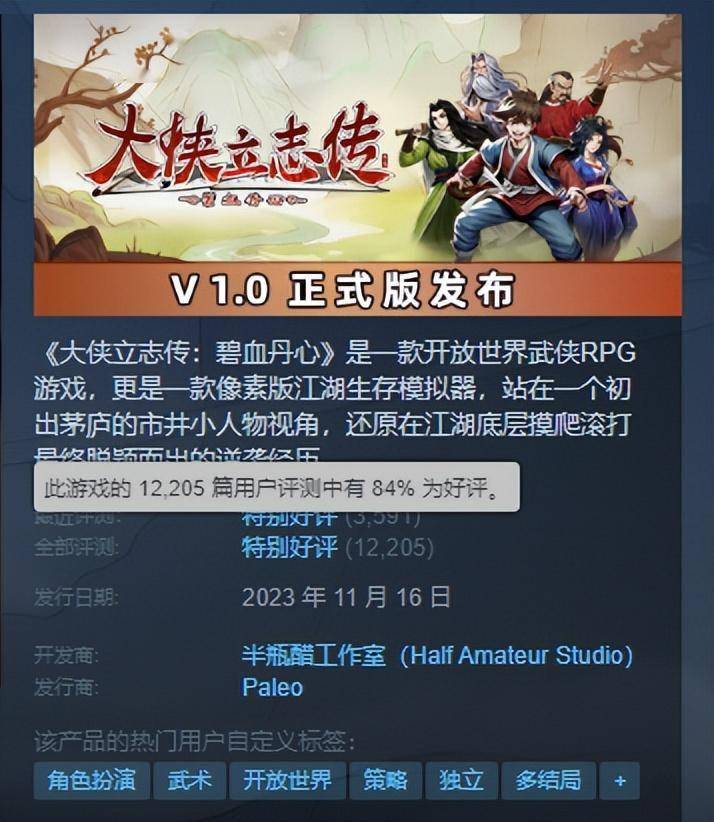
Task: Click the plus button to add tags
Action: (x=620, y=781)
